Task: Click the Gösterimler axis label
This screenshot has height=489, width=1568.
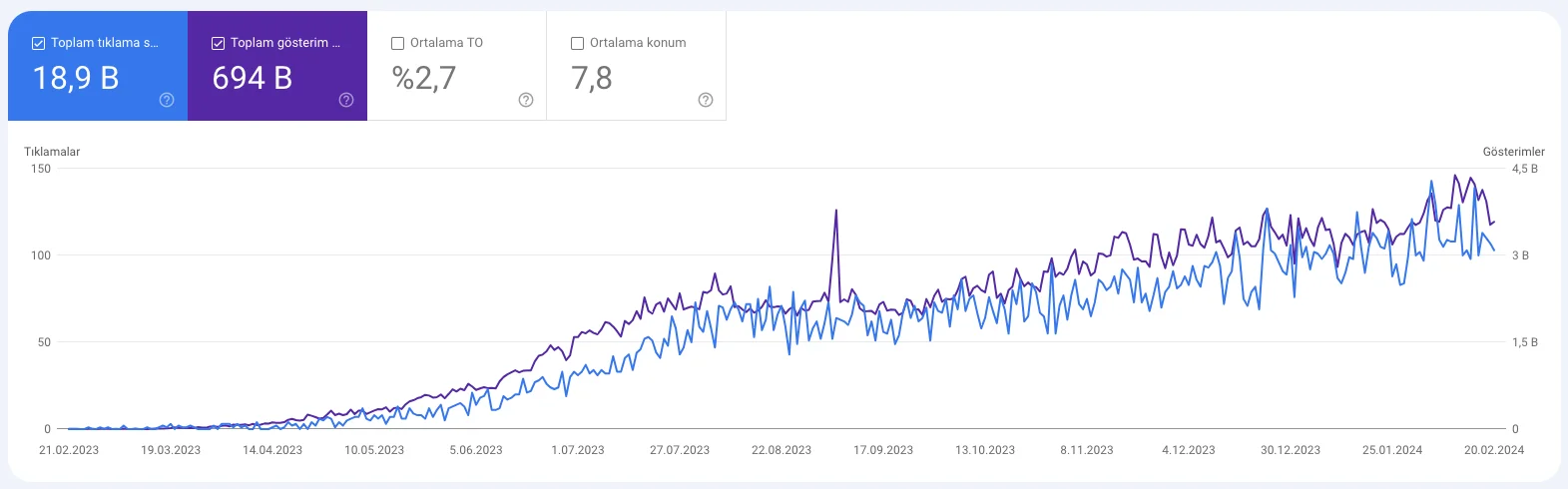Action: 1513,152
